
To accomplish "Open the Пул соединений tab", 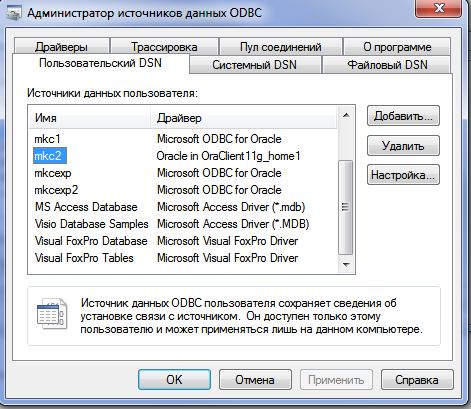I will (281, 46).
